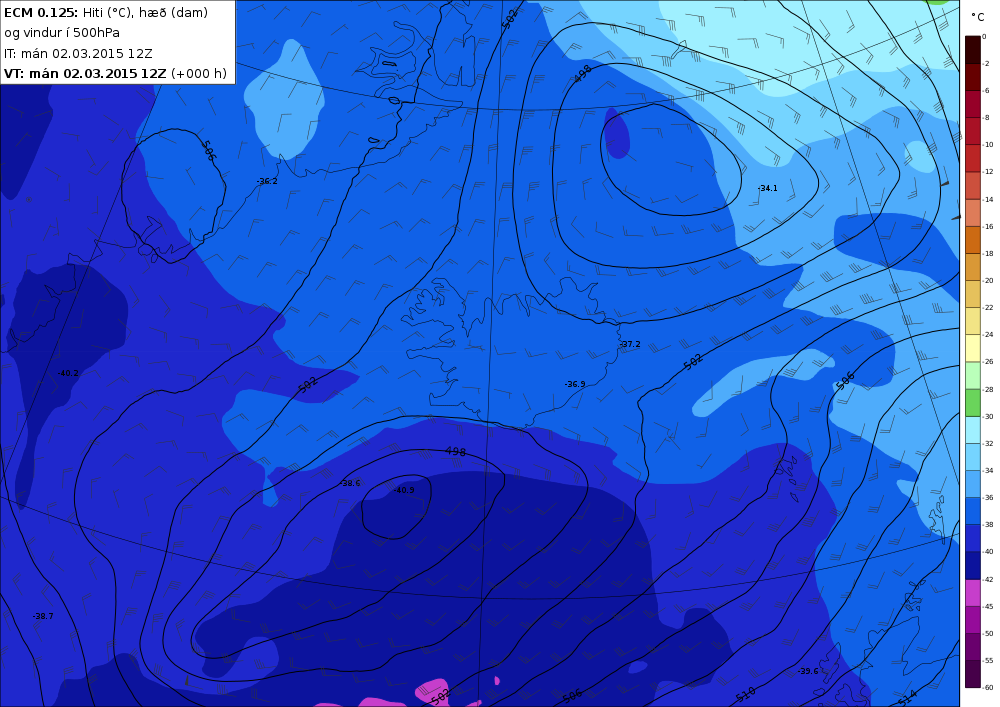Pick the purple swatch between -45 and -50

pyautogui.click(x=973, y=620)
